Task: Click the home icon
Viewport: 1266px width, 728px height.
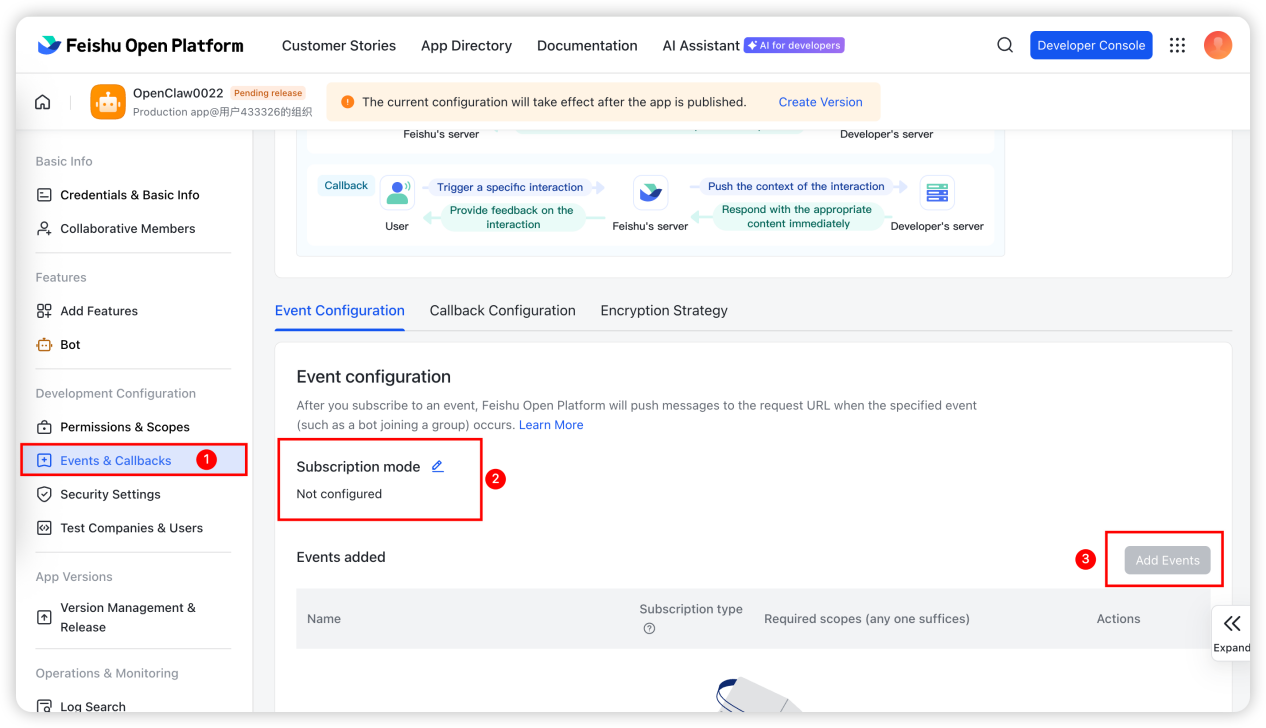Action: click(x=43, y=102)
